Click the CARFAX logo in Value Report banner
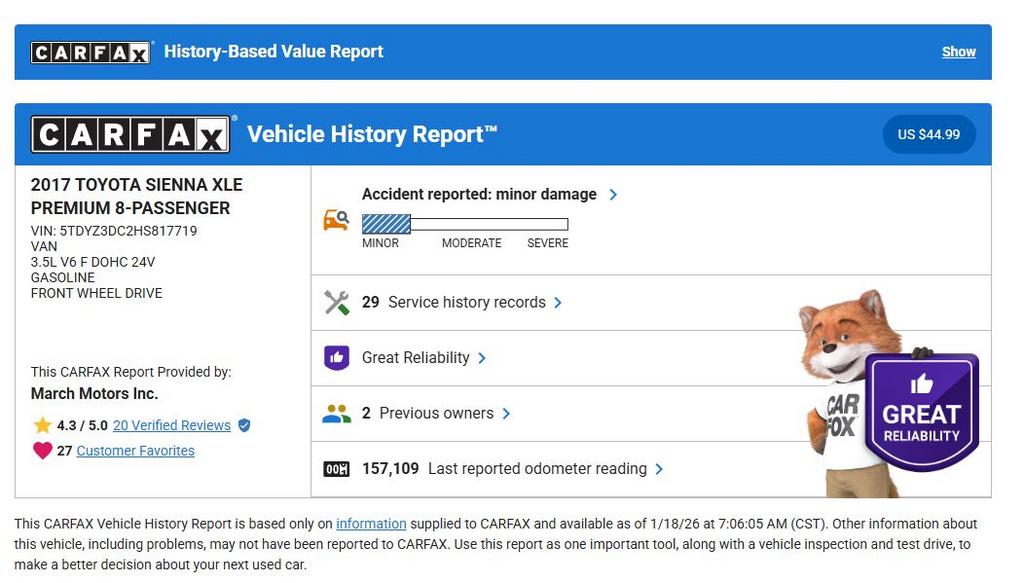 point(90,52)
